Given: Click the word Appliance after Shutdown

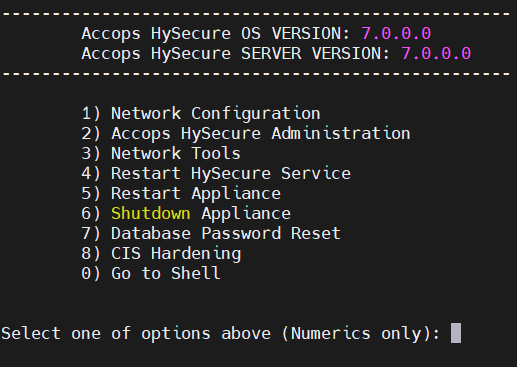Looking at the screenshot, I should point(246,214).
